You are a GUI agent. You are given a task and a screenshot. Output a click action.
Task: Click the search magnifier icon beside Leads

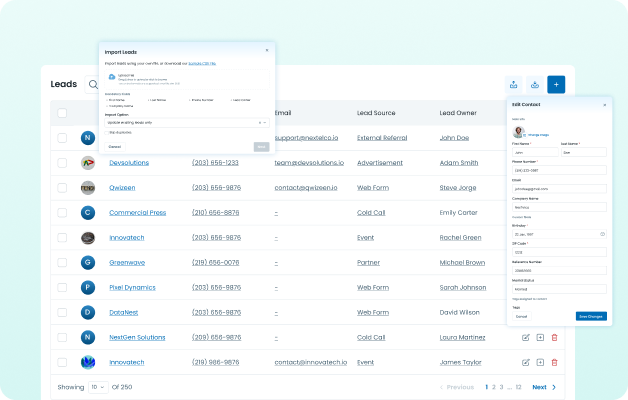[x=93, y=85]
